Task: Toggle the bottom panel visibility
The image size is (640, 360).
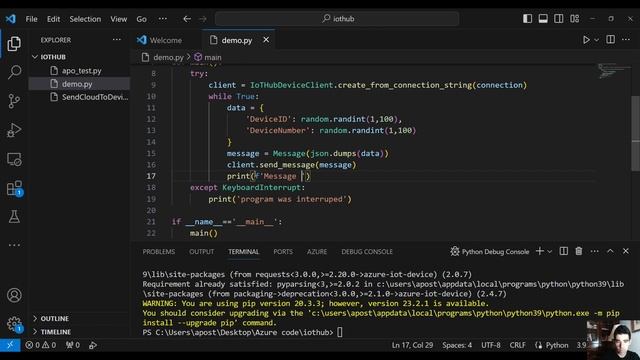Action: (543, 19)
